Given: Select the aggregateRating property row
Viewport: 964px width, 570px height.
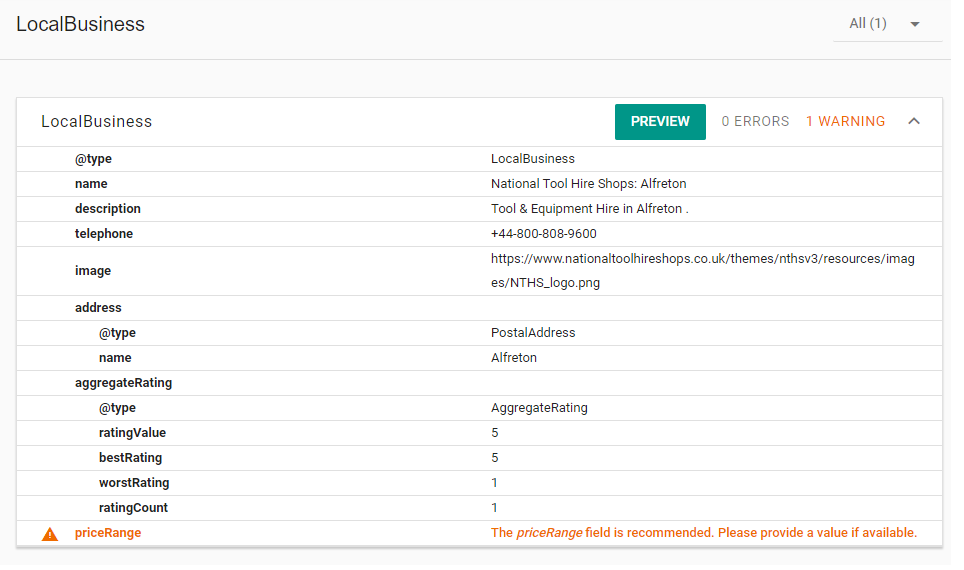Looking at the screenshot, I should (480, 383).
